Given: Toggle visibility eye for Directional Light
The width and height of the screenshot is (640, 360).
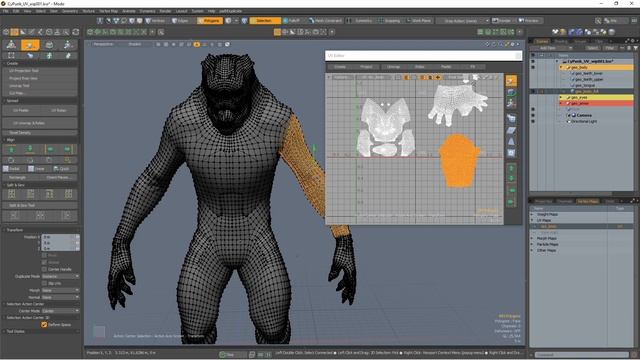Looking at the screenshot, I should (533, 121).
